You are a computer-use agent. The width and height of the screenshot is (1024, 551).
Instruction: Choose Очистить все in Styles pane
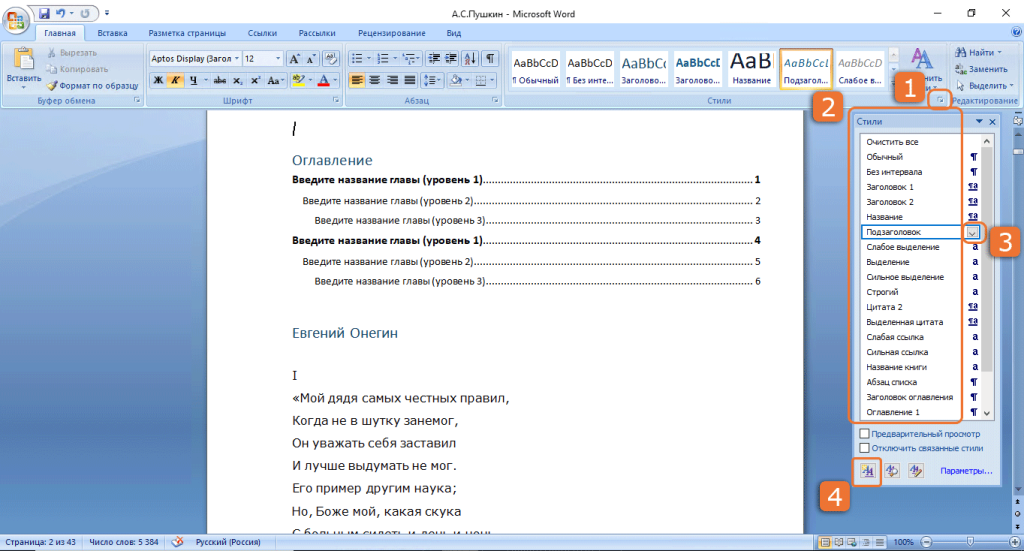tap(920, 142)
